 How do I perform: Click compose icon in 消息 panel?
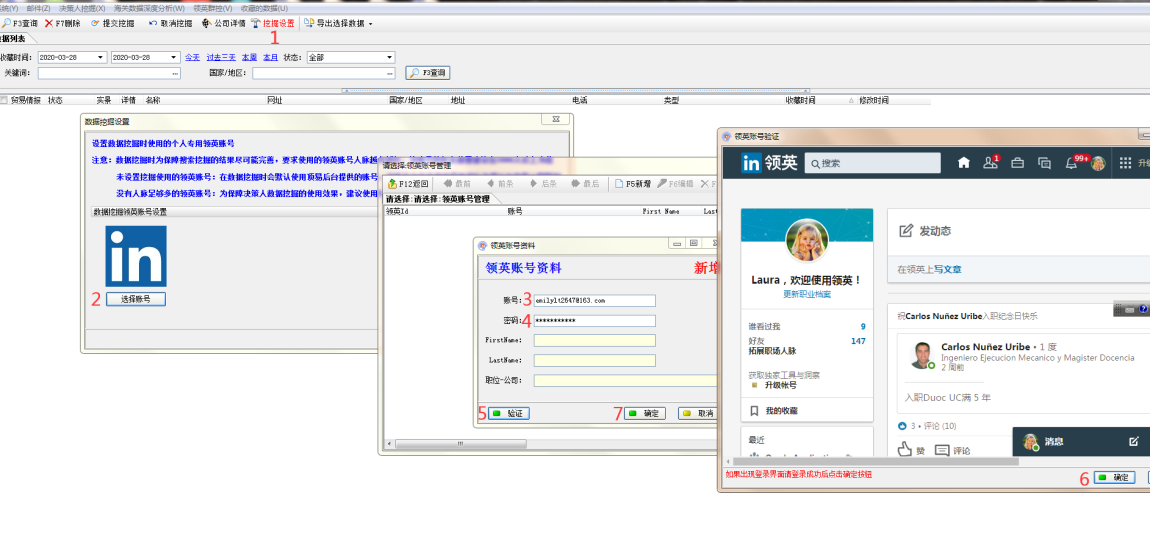1134,441
